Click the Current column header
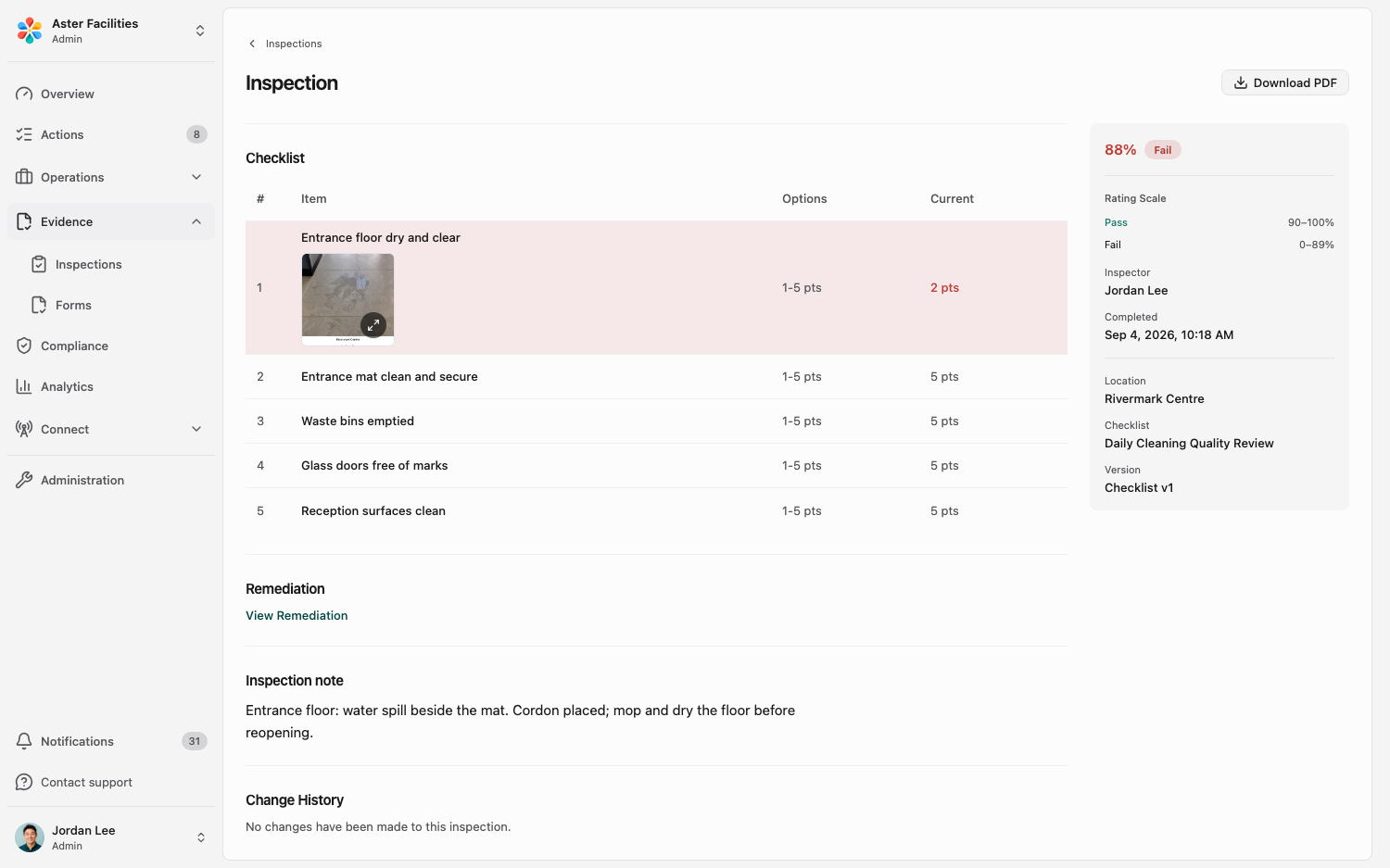 coord(952,198)
